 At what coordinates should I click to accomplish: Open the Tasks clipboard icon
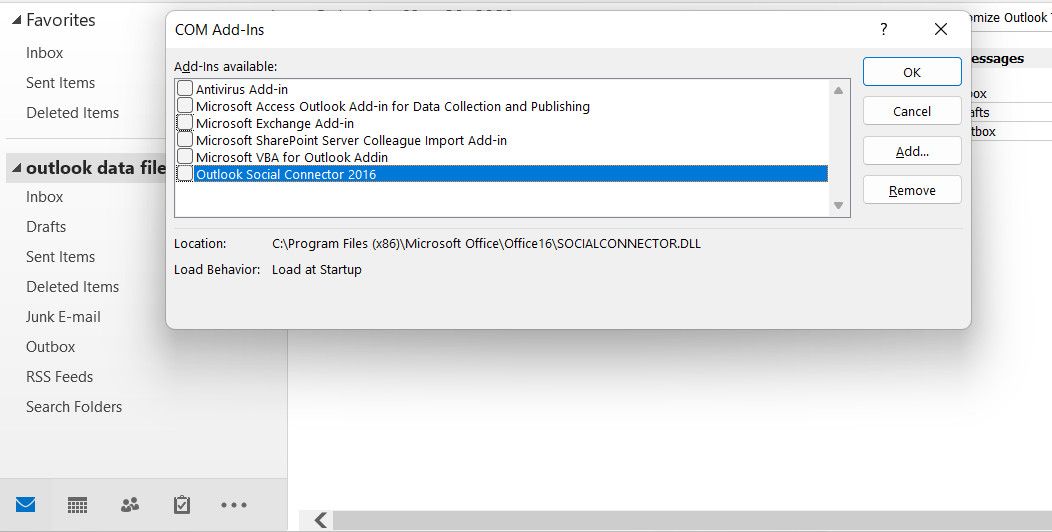[182, 504]
